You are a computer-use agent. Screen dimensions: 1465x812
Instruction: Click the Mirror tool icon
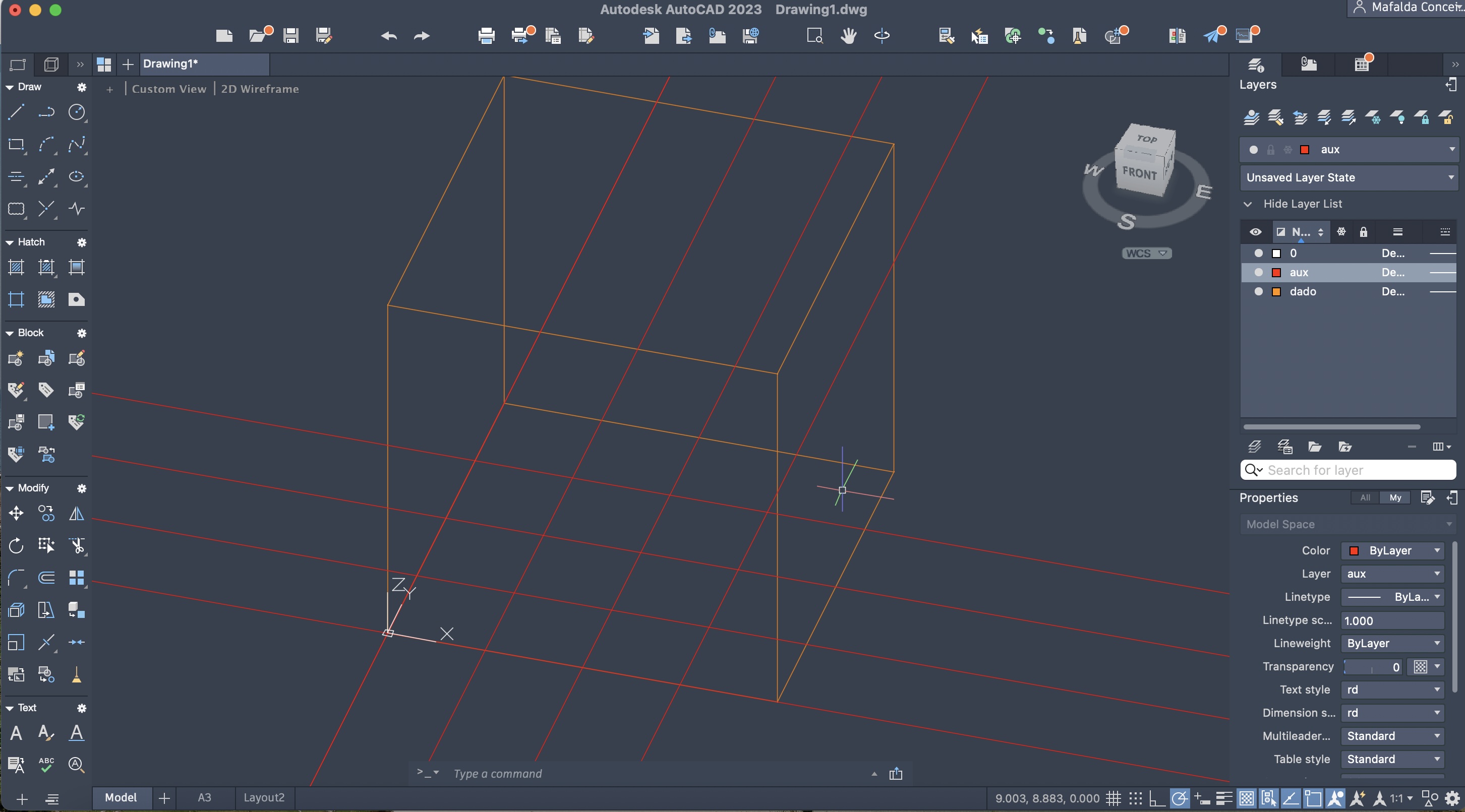click(76, 514)
